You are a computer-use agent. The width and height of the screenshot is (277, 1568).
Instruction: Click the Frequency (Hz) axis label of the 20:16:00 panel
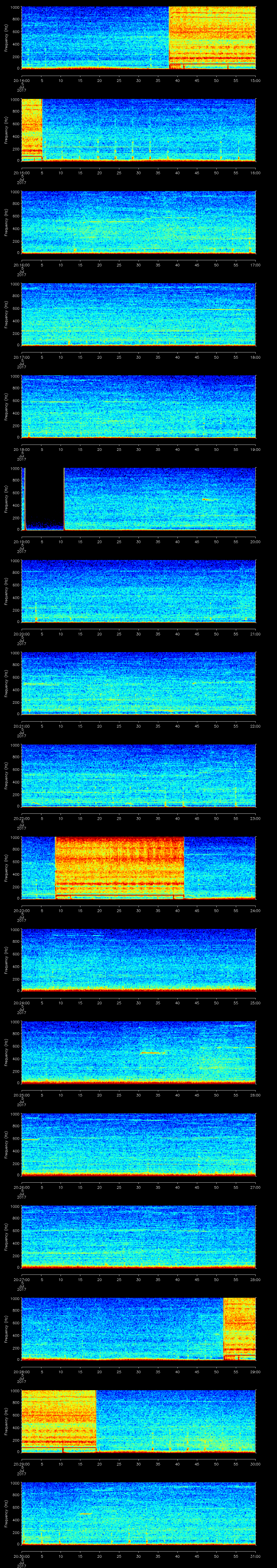(6, 222)
